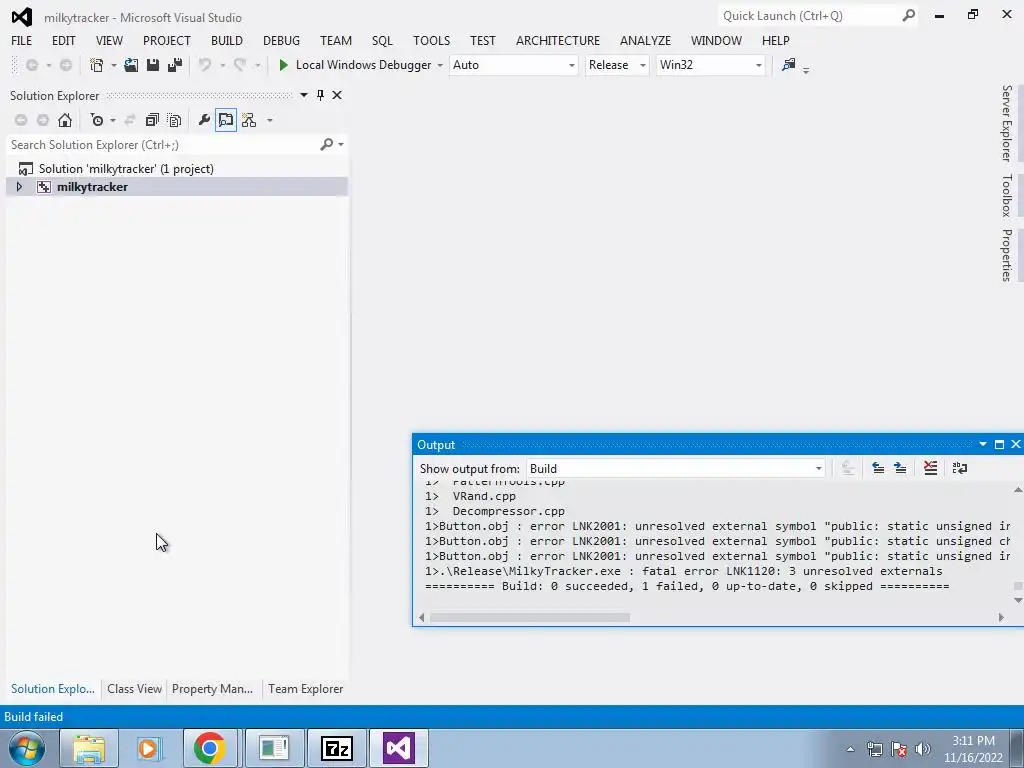This screenshot has width=1024, height=768.
Task: Open the Server Explorer side tab
Action: tap(1007, 123)
